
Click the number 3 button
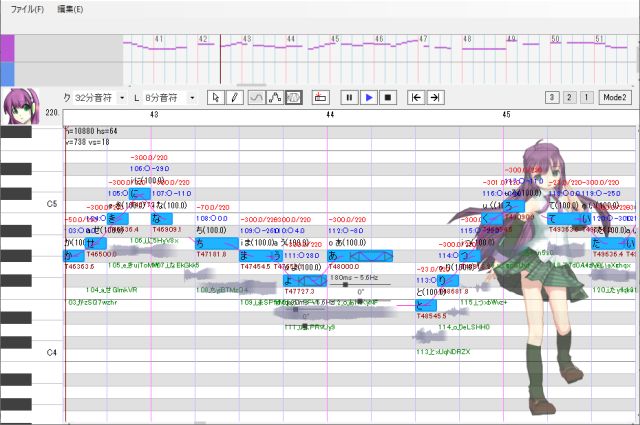tap(552, 97)
